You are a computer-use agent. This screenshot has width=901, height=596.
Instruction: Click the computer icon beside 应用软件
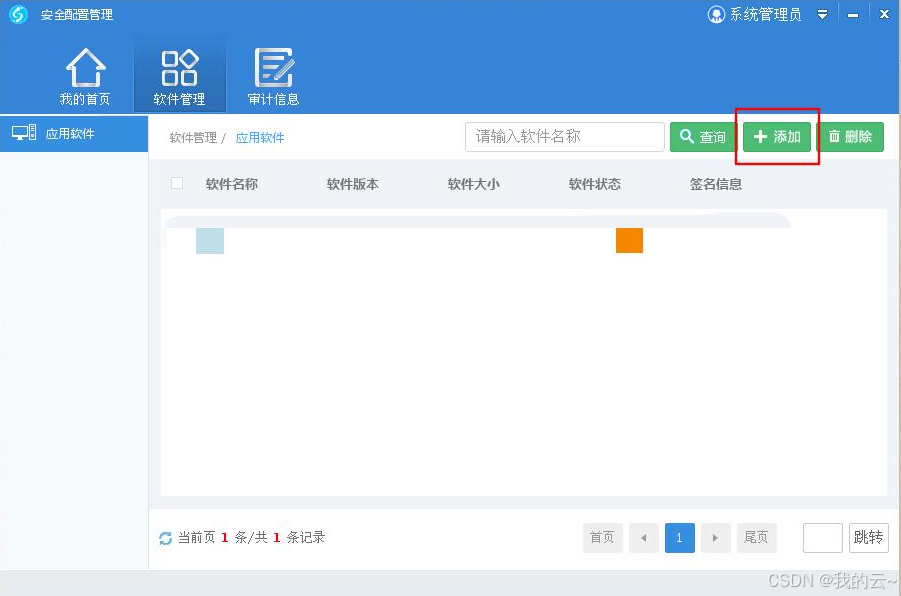24,133
